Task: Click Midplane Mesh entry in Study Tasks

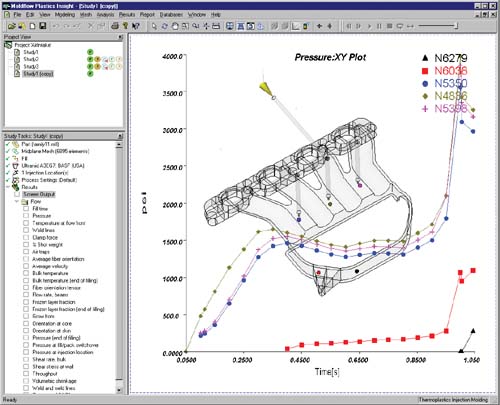Action: click(x=55, y=151)
